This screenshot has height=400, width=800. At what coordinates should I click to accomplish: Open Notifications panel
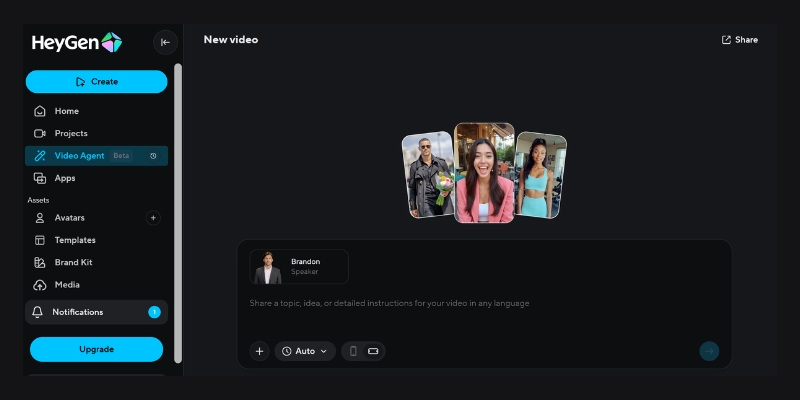point(96,312)
